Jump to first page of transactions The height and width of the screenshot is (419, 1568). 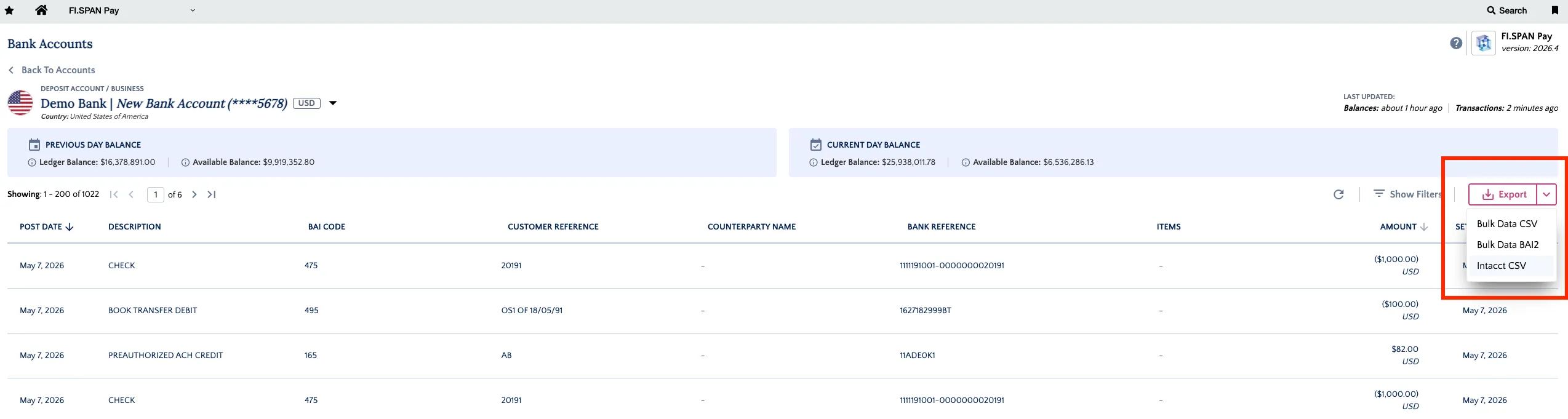114,194
